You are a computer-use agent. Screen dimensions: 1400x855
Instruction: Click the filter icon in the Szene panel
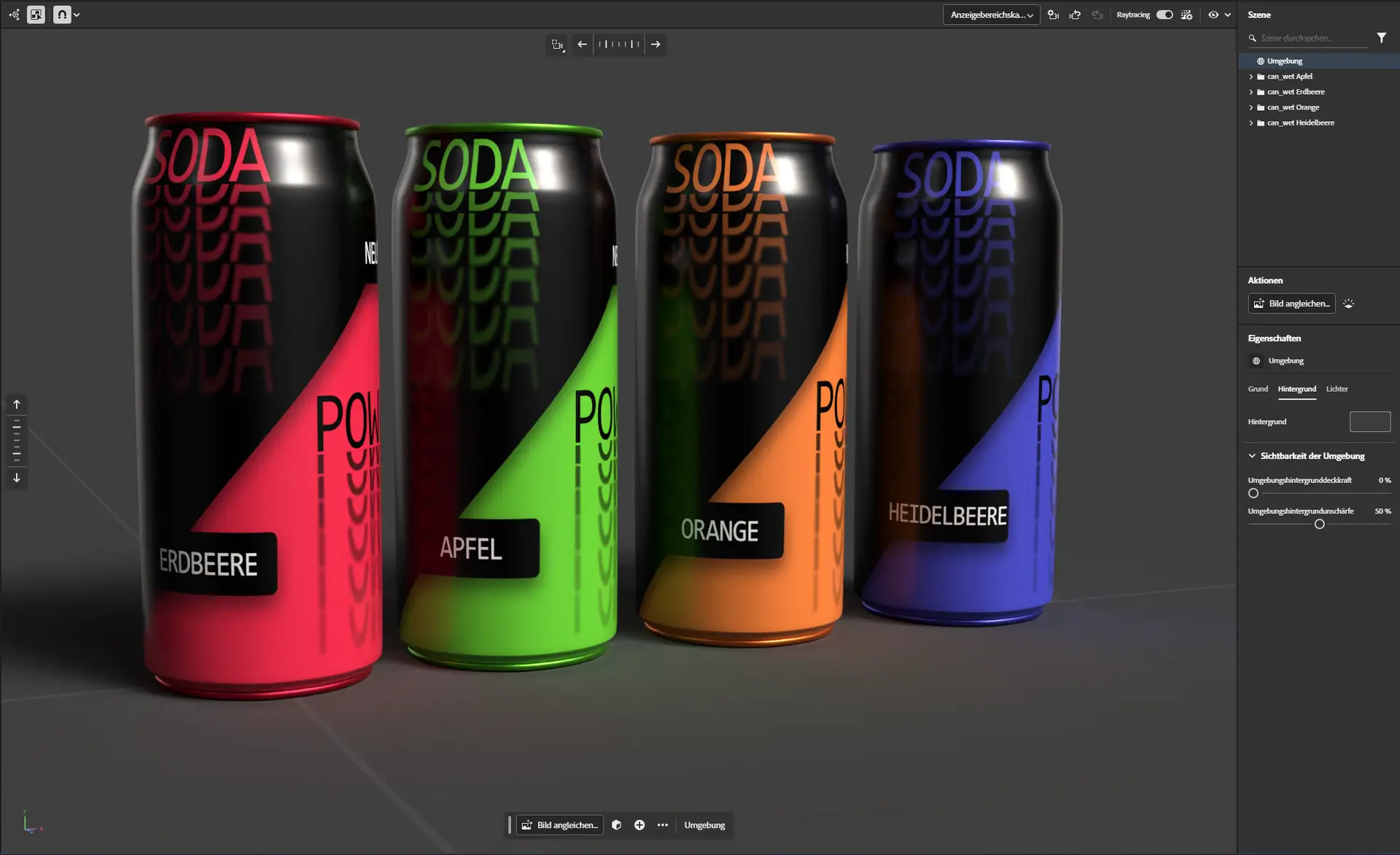click(x=1381, y=38)
